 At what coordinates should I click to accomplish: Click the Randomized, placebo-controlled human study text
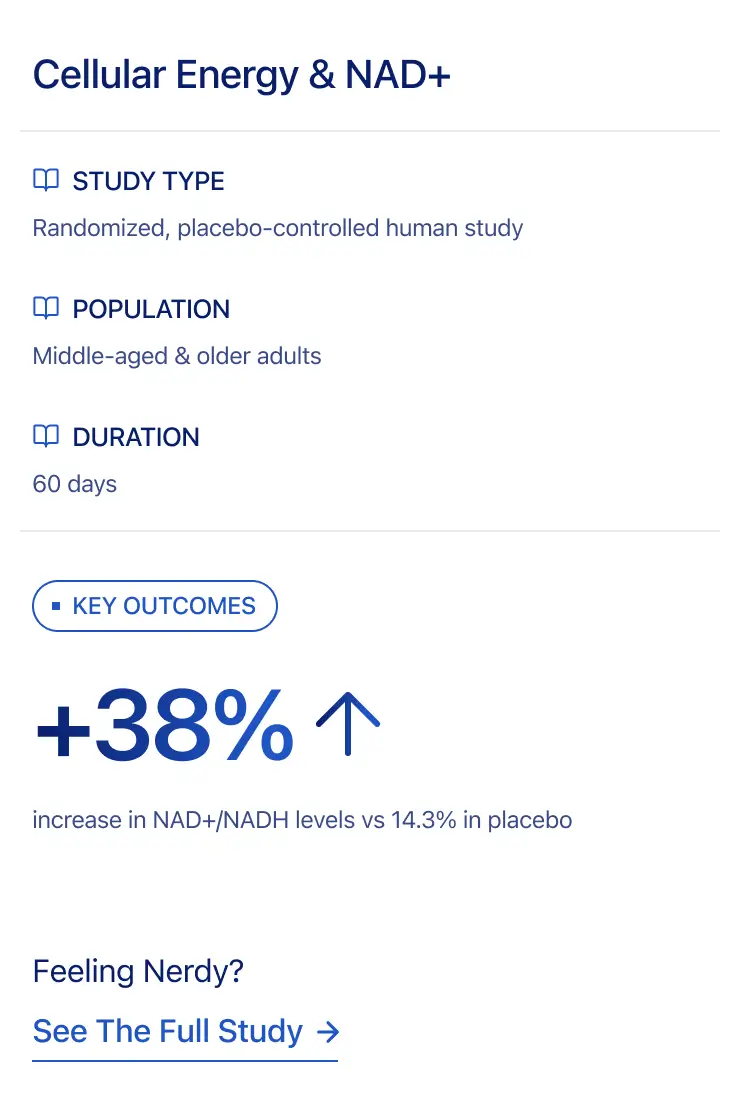278,228
